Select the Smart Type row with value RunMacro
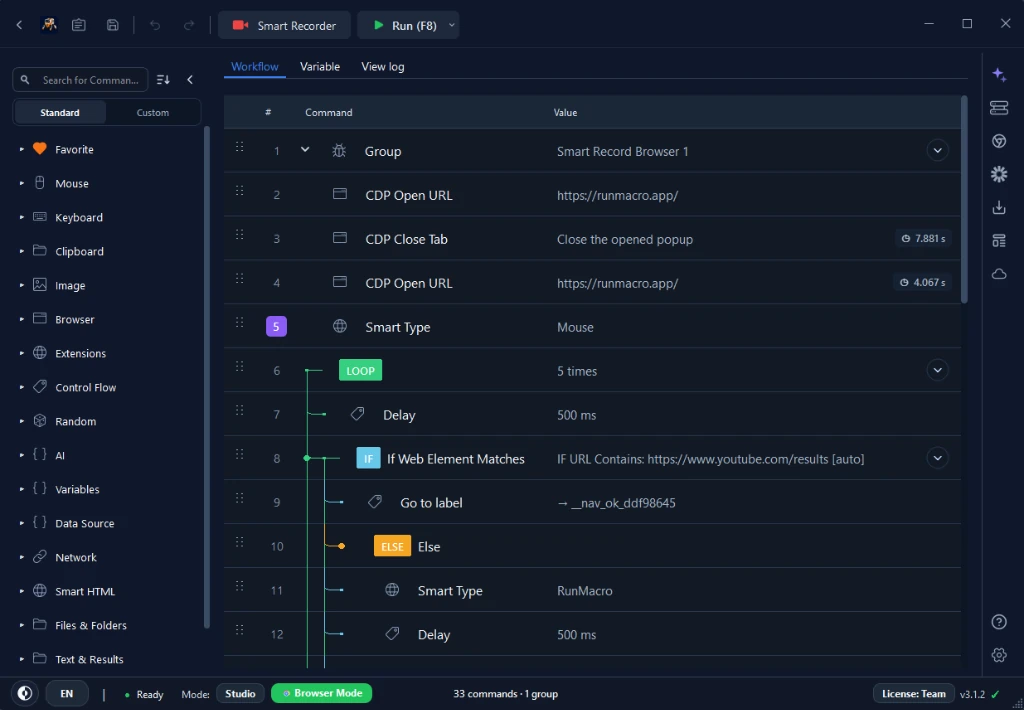 pyautogui.click(x=592, y=590)
